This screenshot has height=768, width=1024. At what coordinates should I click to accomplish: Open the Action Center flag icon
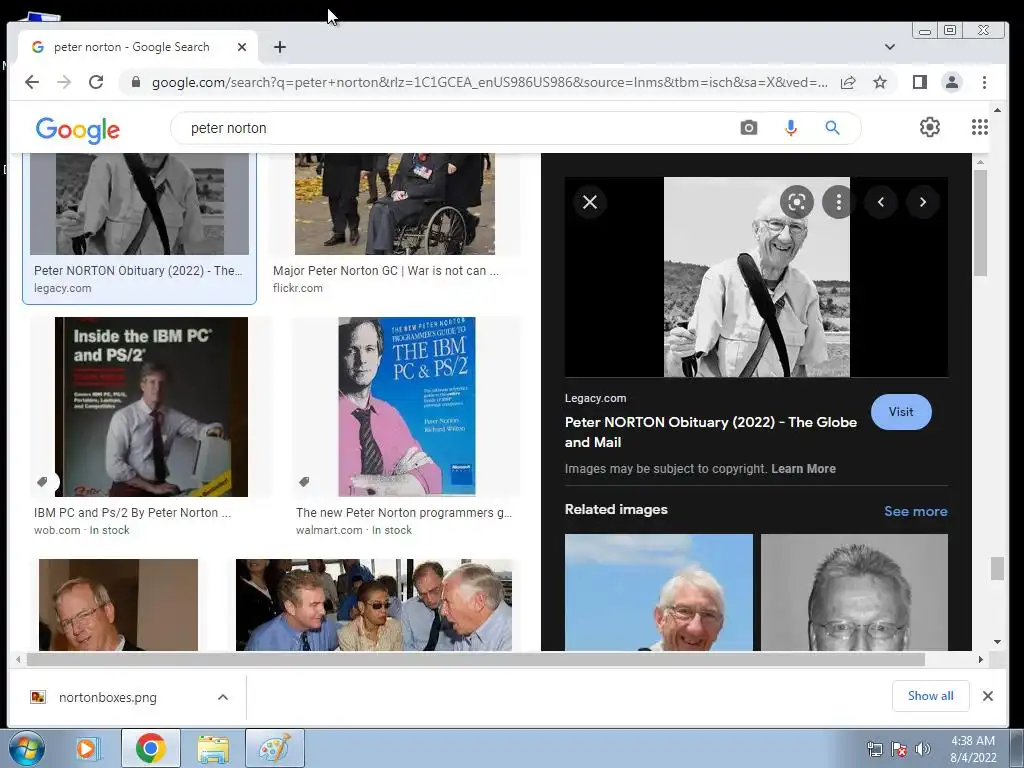(899, 748)
